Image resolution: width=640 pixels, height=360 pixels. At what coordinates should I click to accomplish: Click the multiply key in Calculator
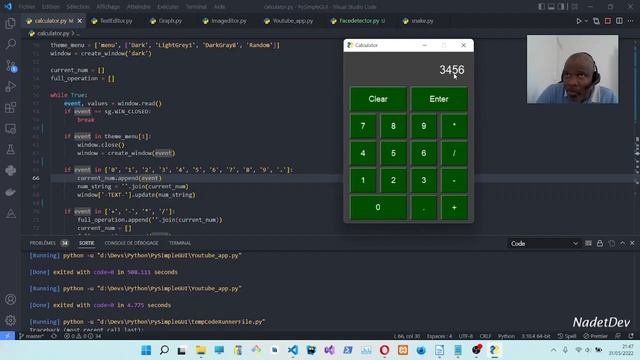coord(454,126)
